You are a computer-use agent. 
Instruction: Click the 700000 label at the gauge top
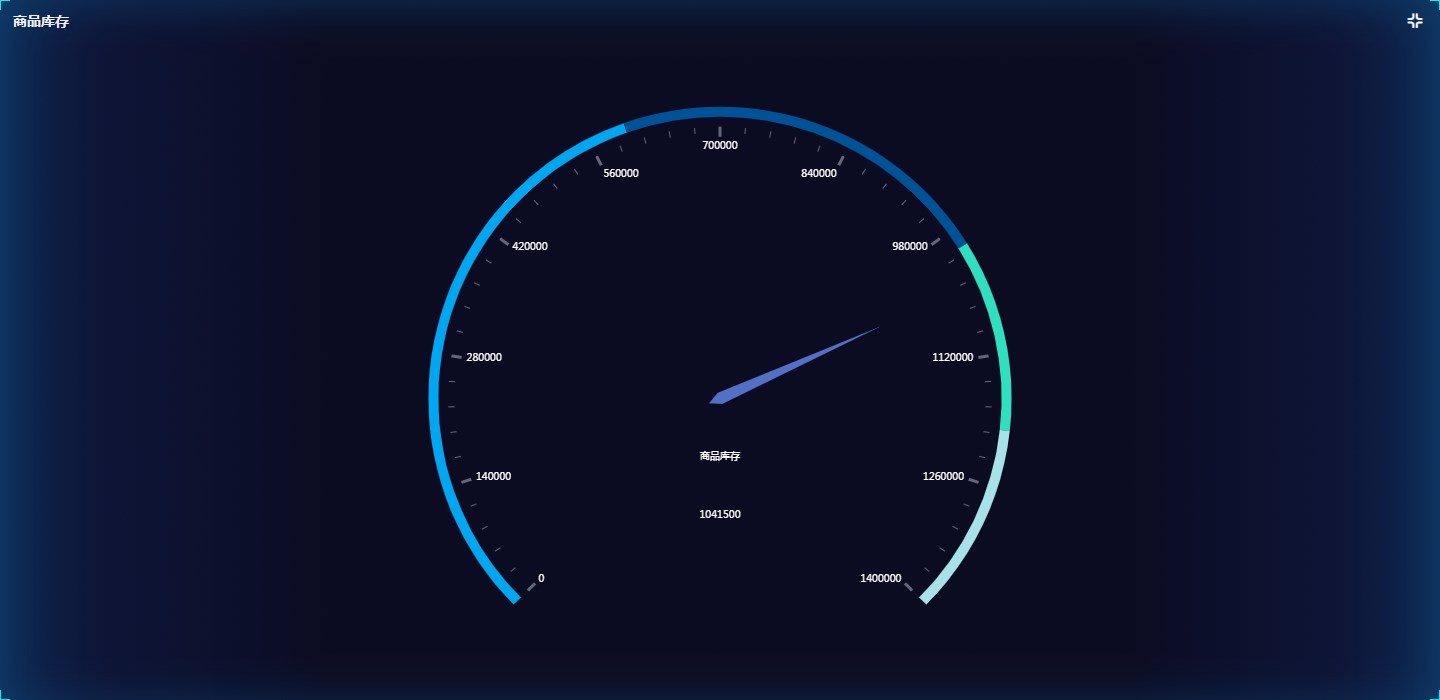point(720,145)
